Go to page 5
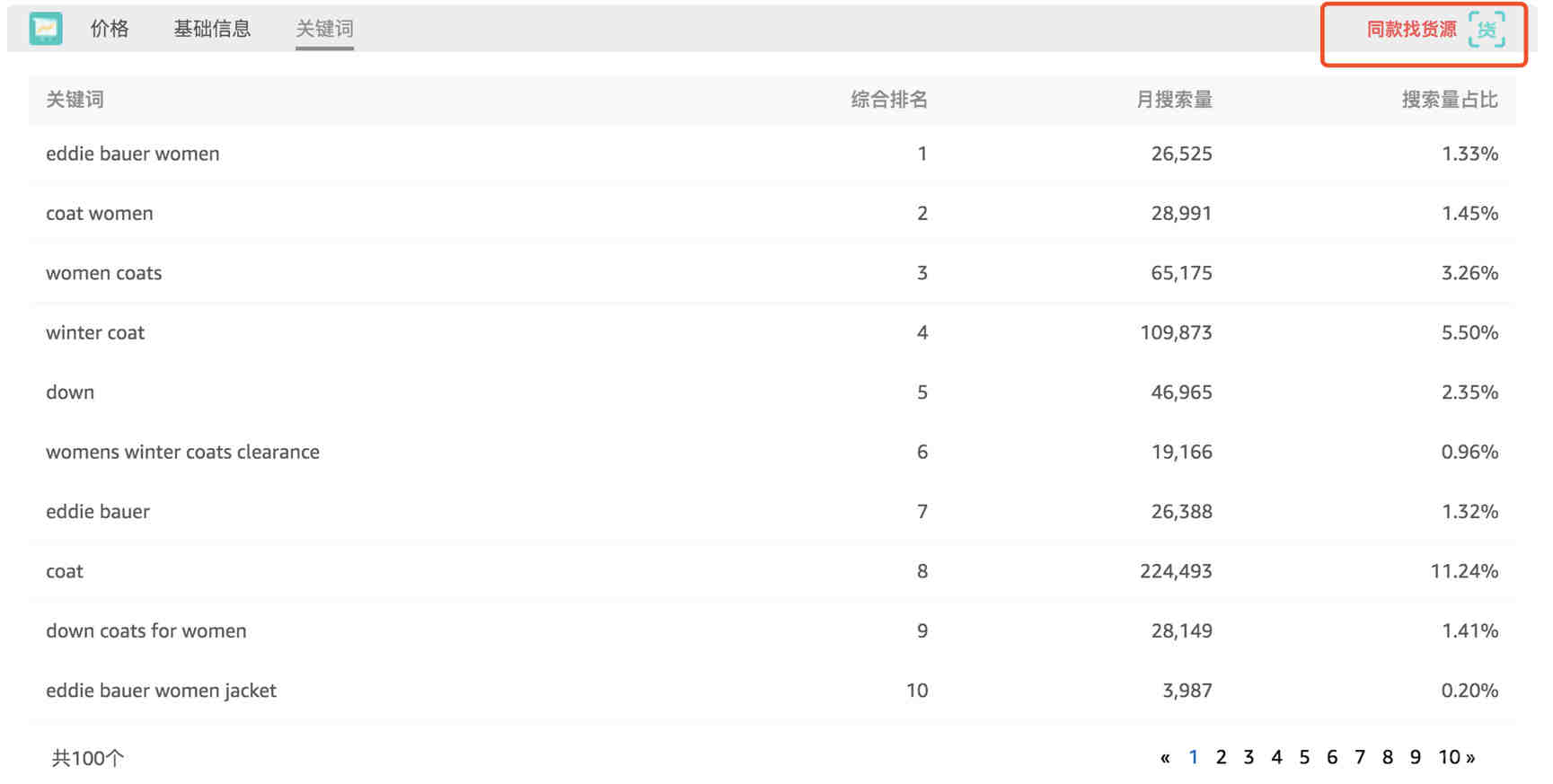1553x784 pixels. click(x=1304, y=757)
